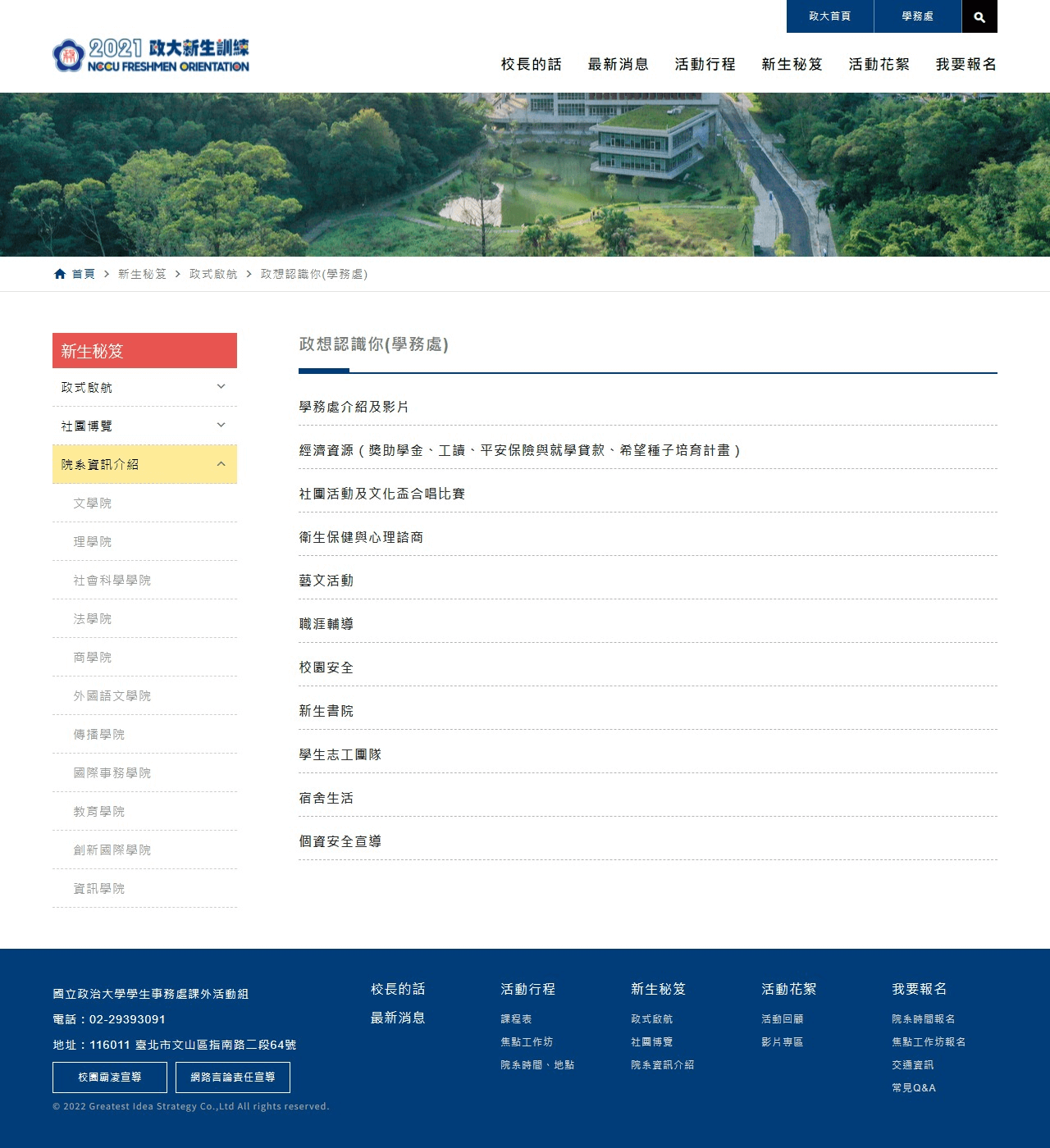
Task: Click footer 院系時間、地點 link
Action: pos(537,1064)
